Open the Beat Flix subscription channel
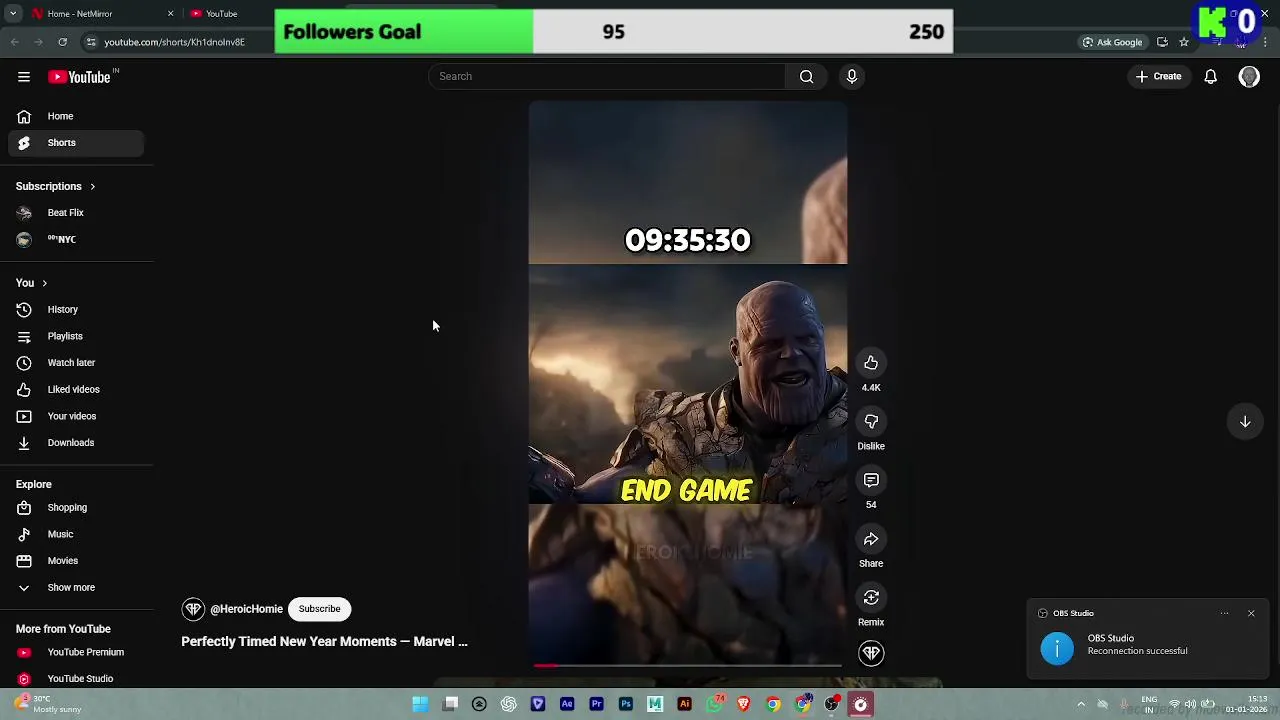 (76, 213)
